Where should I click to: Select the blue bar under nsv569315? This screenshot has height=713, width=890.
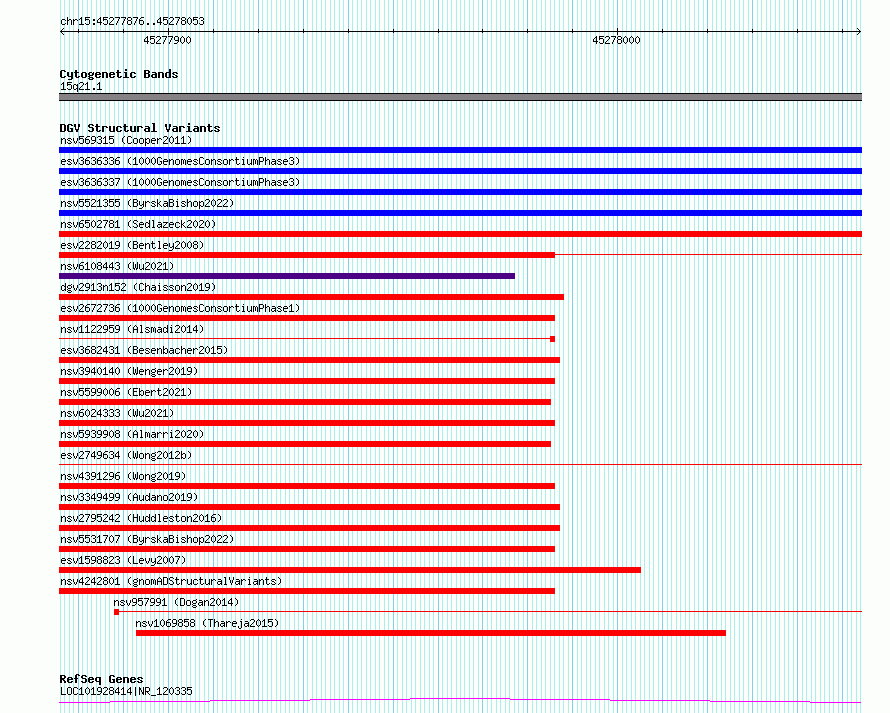pyautogui.click(x=460, y=150)
